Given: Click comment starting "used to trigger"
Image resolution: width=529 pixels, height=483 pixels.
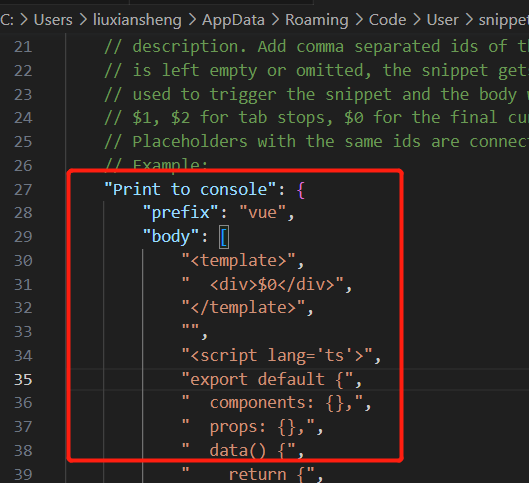Looking at the screenshot, I should click(x=316, y=94).
